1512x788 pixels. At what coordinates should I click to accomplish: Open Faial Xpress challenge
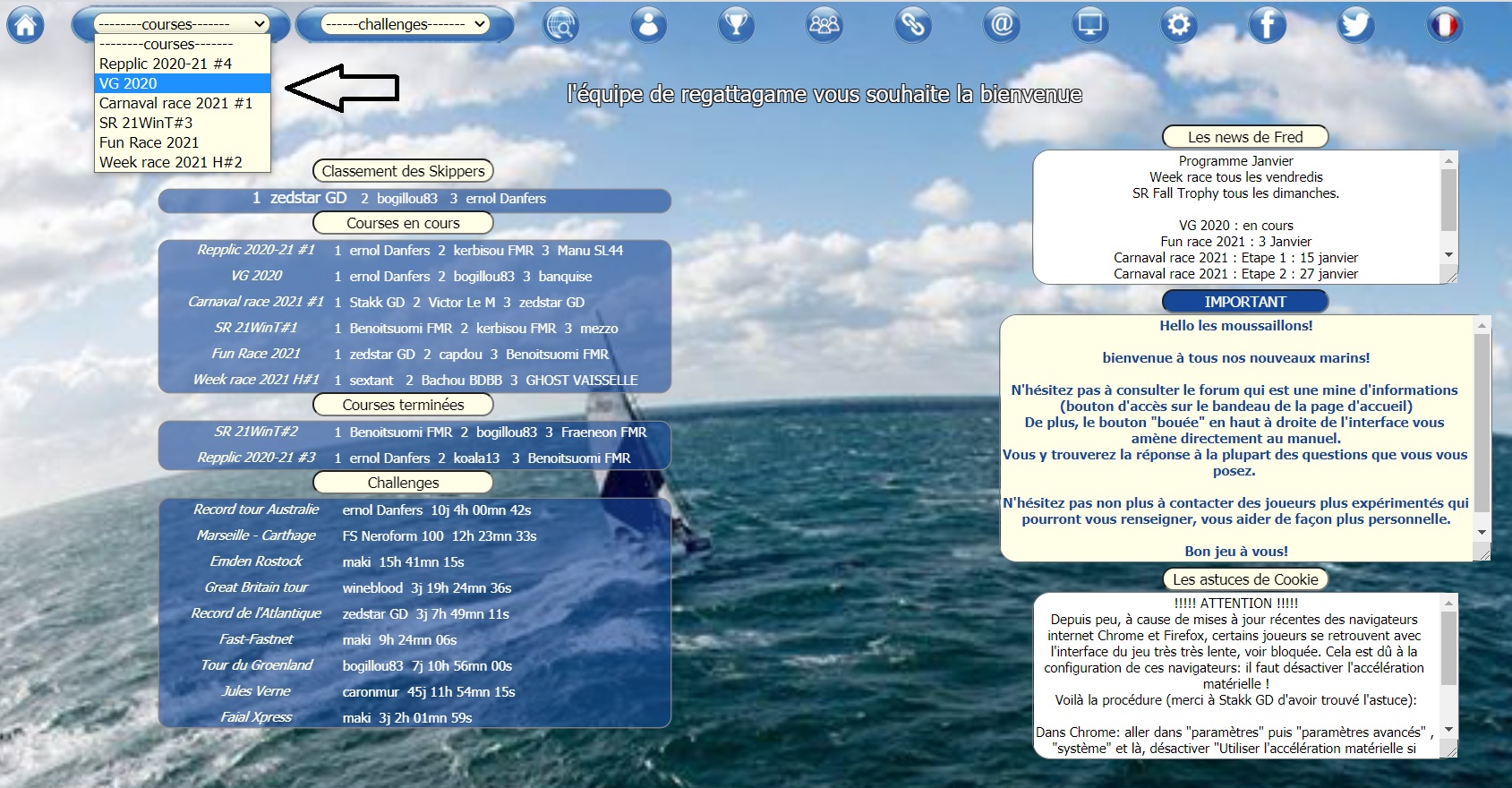point(256,717)
